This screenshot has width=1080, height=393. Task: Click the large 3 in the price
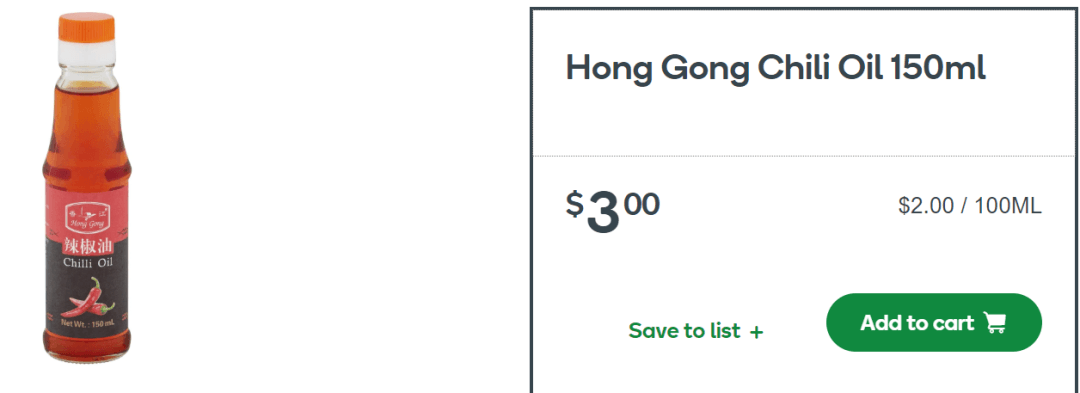click(603, 214)
